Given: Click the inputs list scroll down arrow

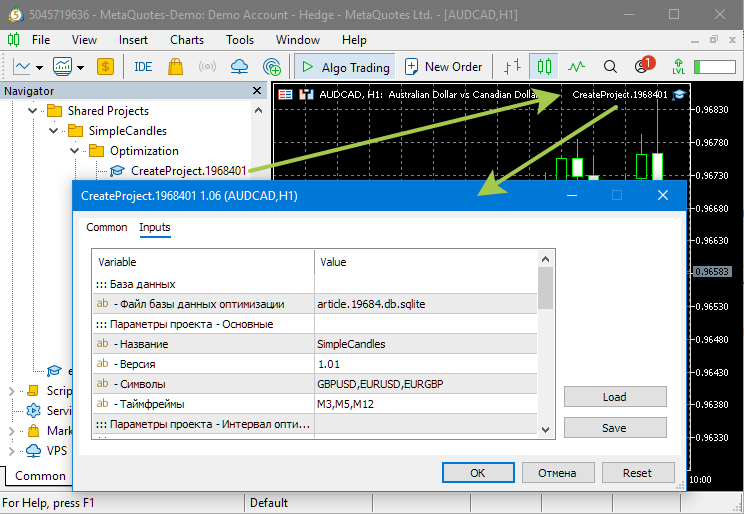Looking at the screenshot, I should point(545,430).
